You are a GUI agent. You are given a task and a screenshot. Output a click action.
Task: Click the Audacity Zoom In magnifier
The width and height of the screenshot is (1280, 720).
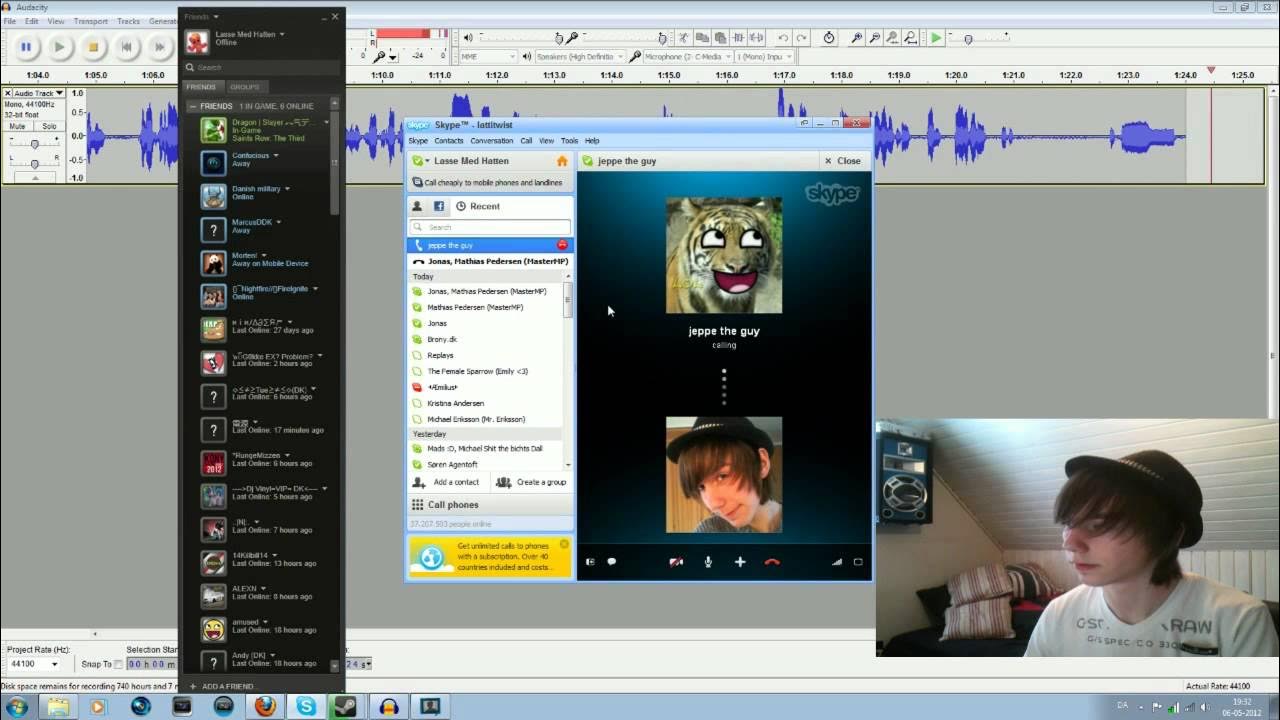coord(857,38)
